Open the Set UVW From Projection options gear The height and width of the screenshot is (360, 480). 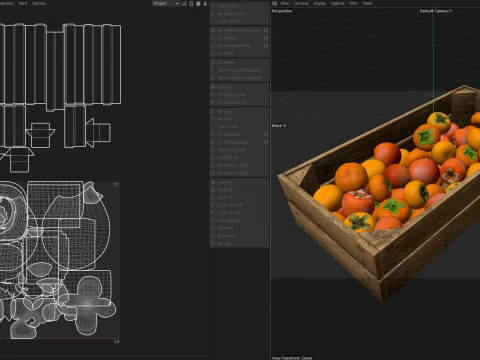point(266,30)
